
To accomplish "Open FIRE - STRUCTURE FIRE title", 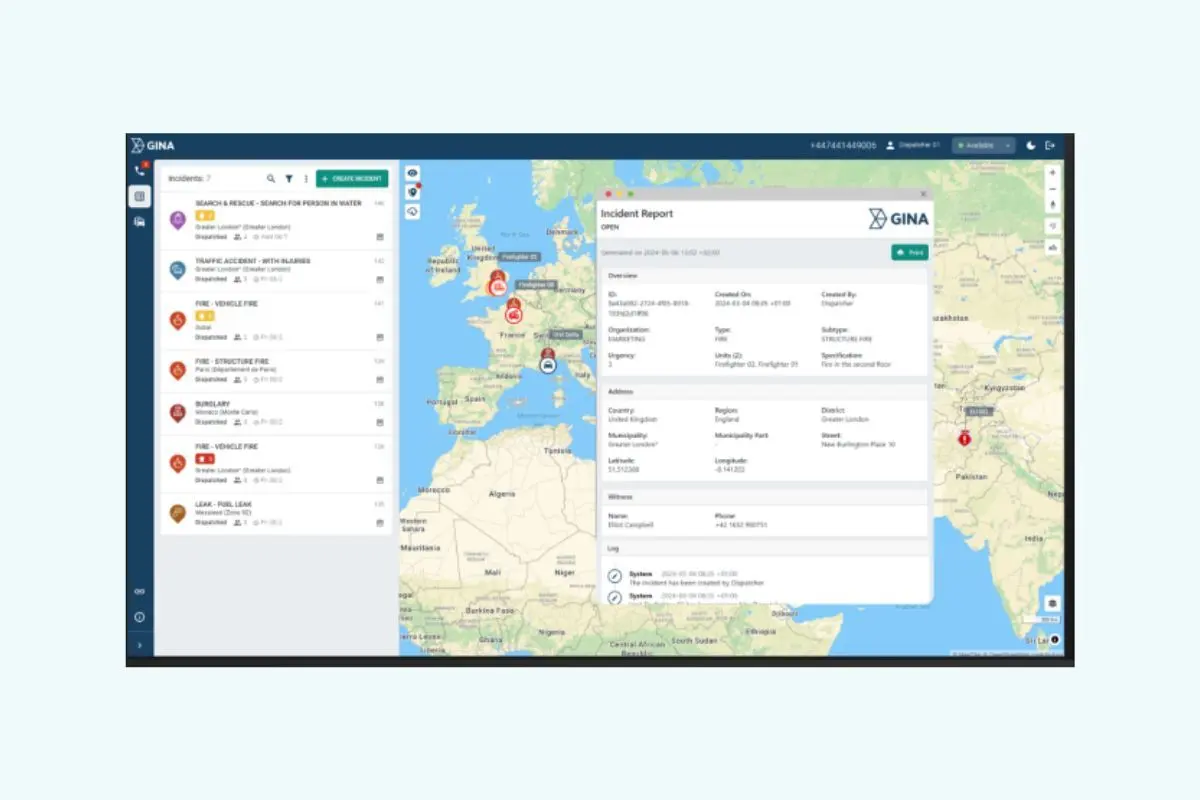I will [232, 361].
